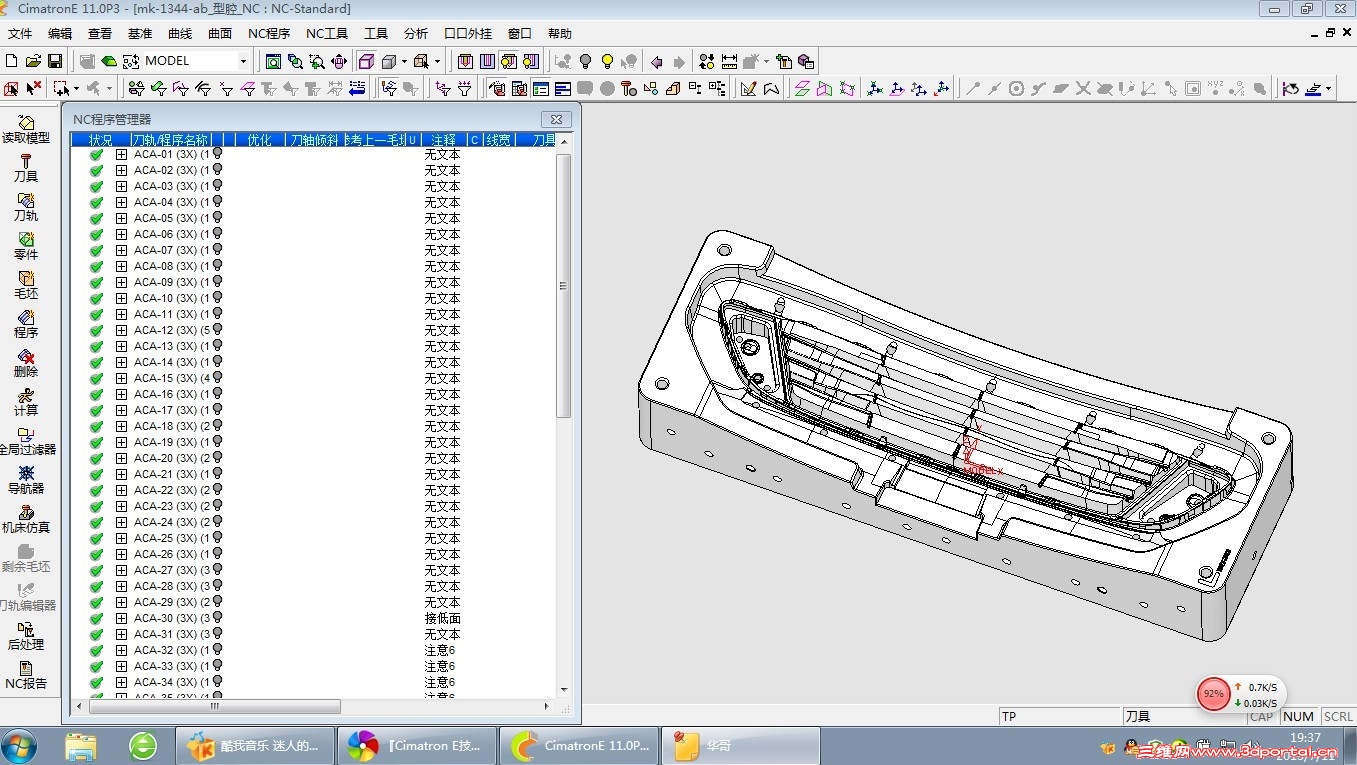The image size is (1357, 765).
Task: Click the 优化 column header
Action: point(259,140)
